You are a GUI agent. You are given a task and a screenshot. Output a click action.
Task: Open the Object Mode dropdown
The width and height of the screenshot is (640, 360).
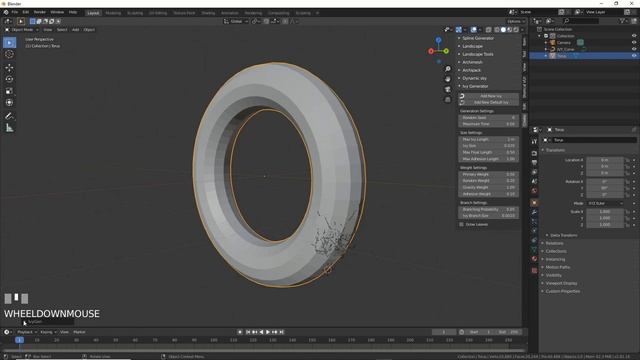[x=22, y=29]
